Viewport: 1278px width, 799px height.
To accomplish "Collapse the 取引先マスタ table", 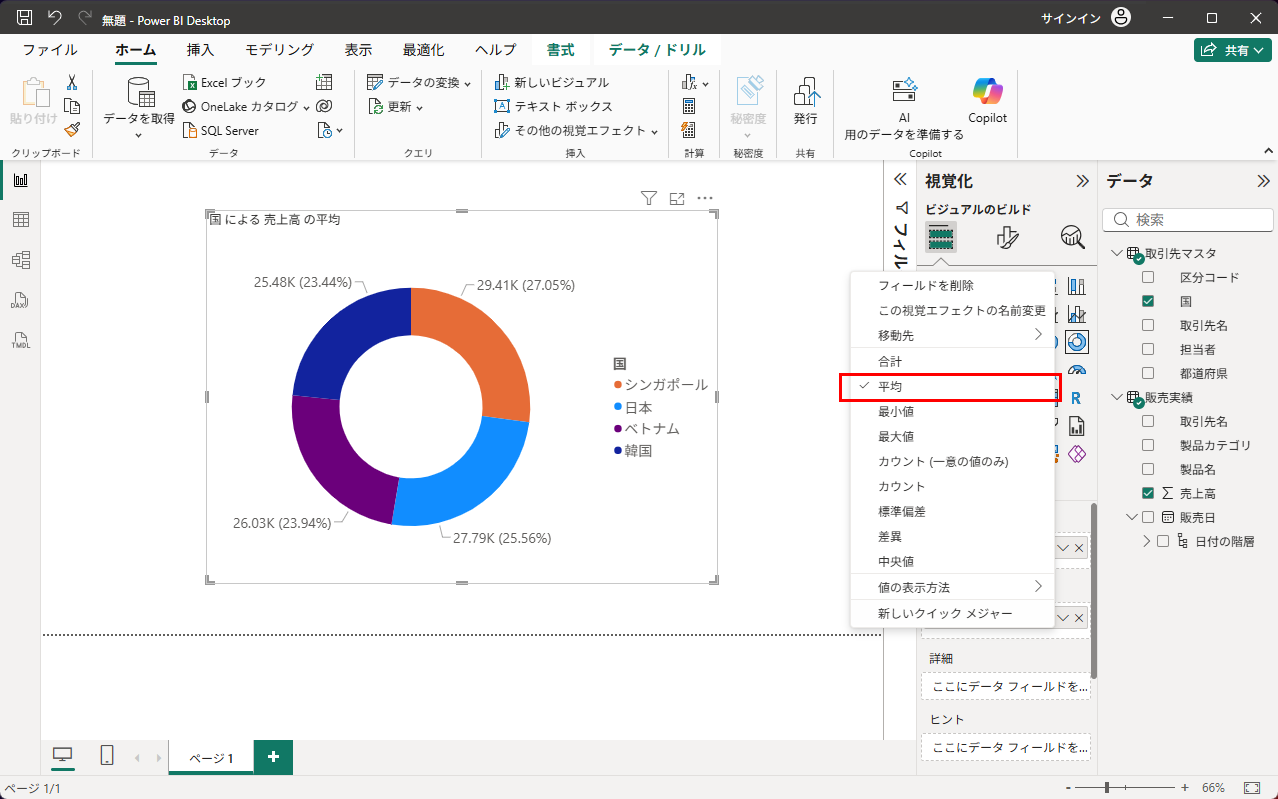I will tap(1117, 253).
